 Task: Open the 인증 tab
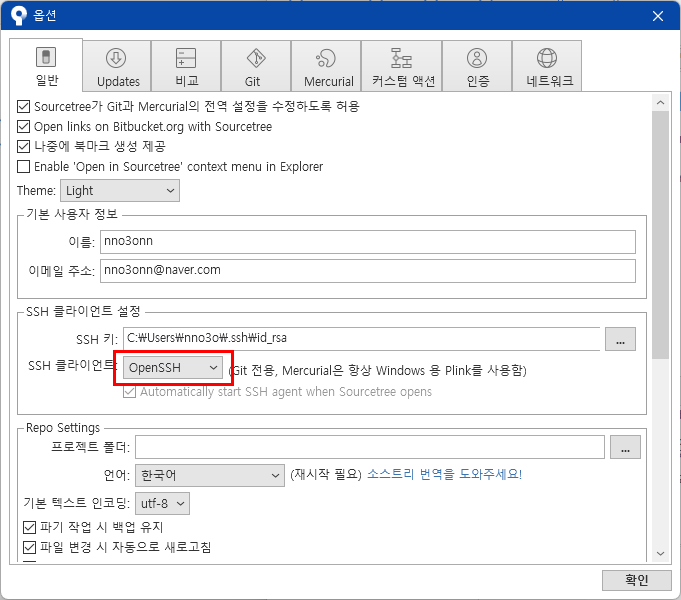477,66
